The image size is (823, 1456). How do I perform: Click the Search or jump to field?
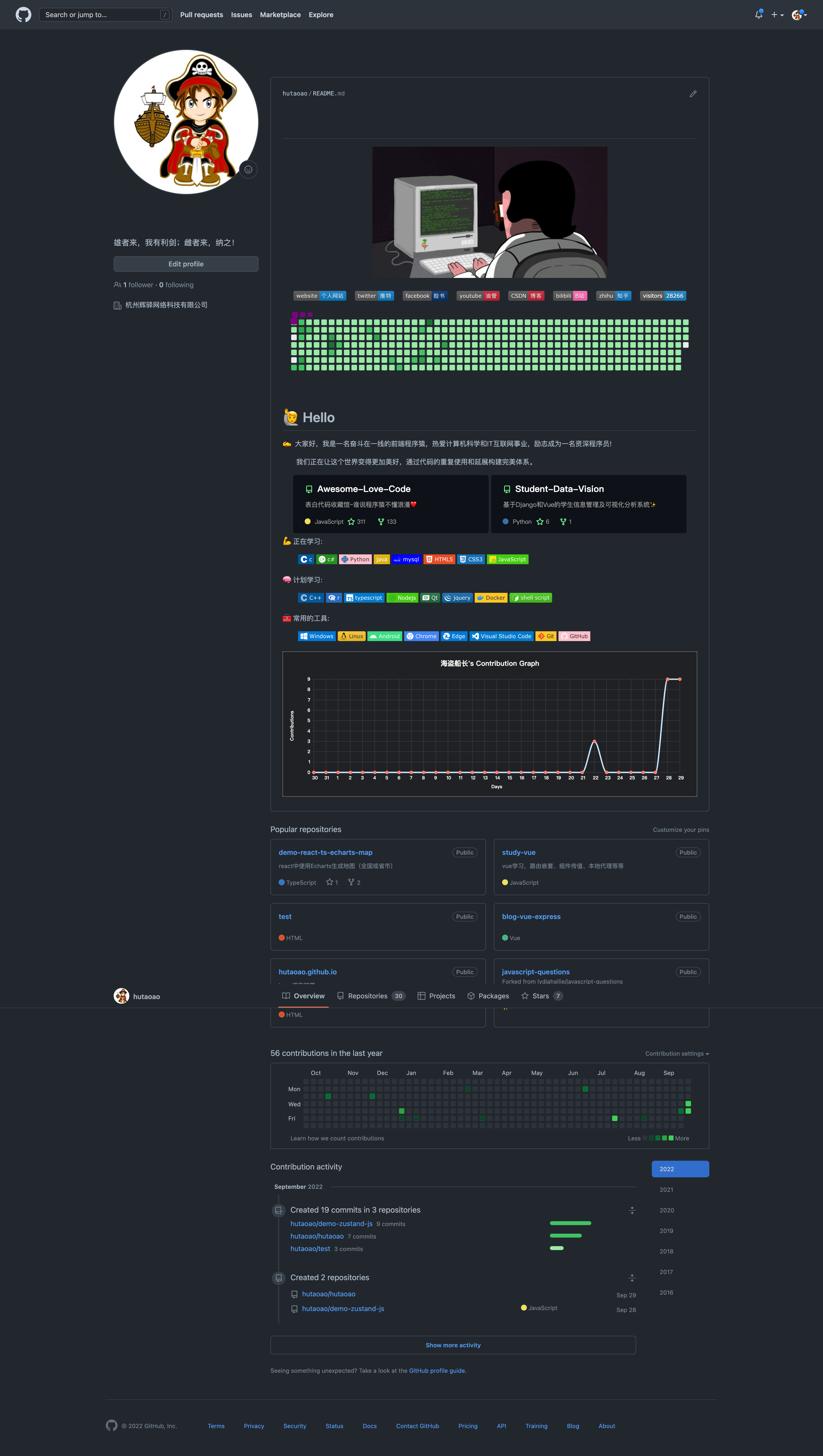(x=102, y=15)
